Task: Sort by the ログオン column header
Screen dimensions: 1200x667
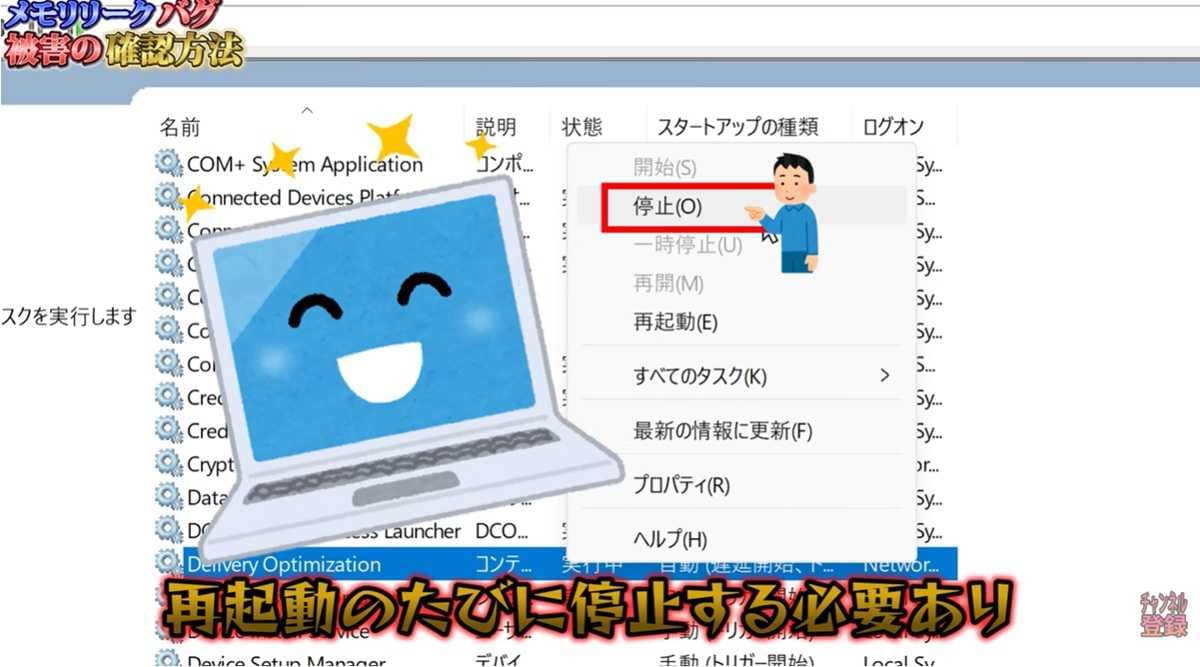Action: (890, 126)
